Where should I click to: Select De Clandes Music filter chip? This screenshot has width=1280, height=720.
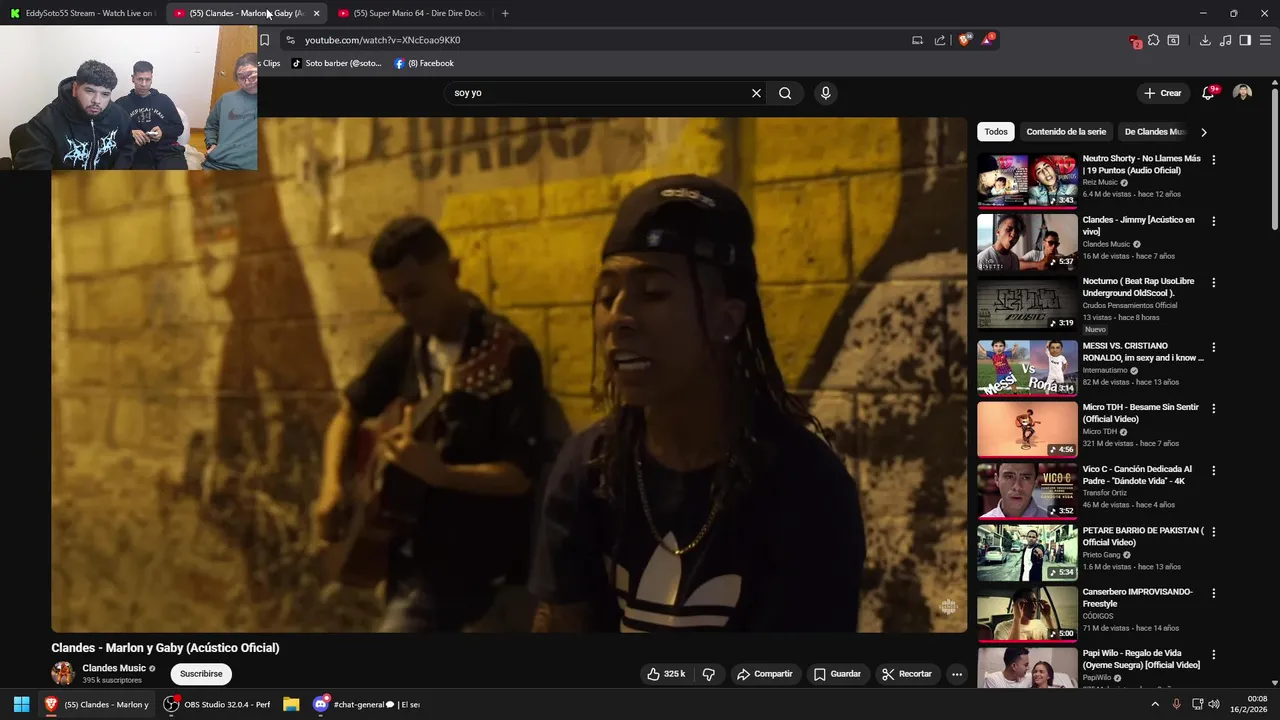[1155, 132]
